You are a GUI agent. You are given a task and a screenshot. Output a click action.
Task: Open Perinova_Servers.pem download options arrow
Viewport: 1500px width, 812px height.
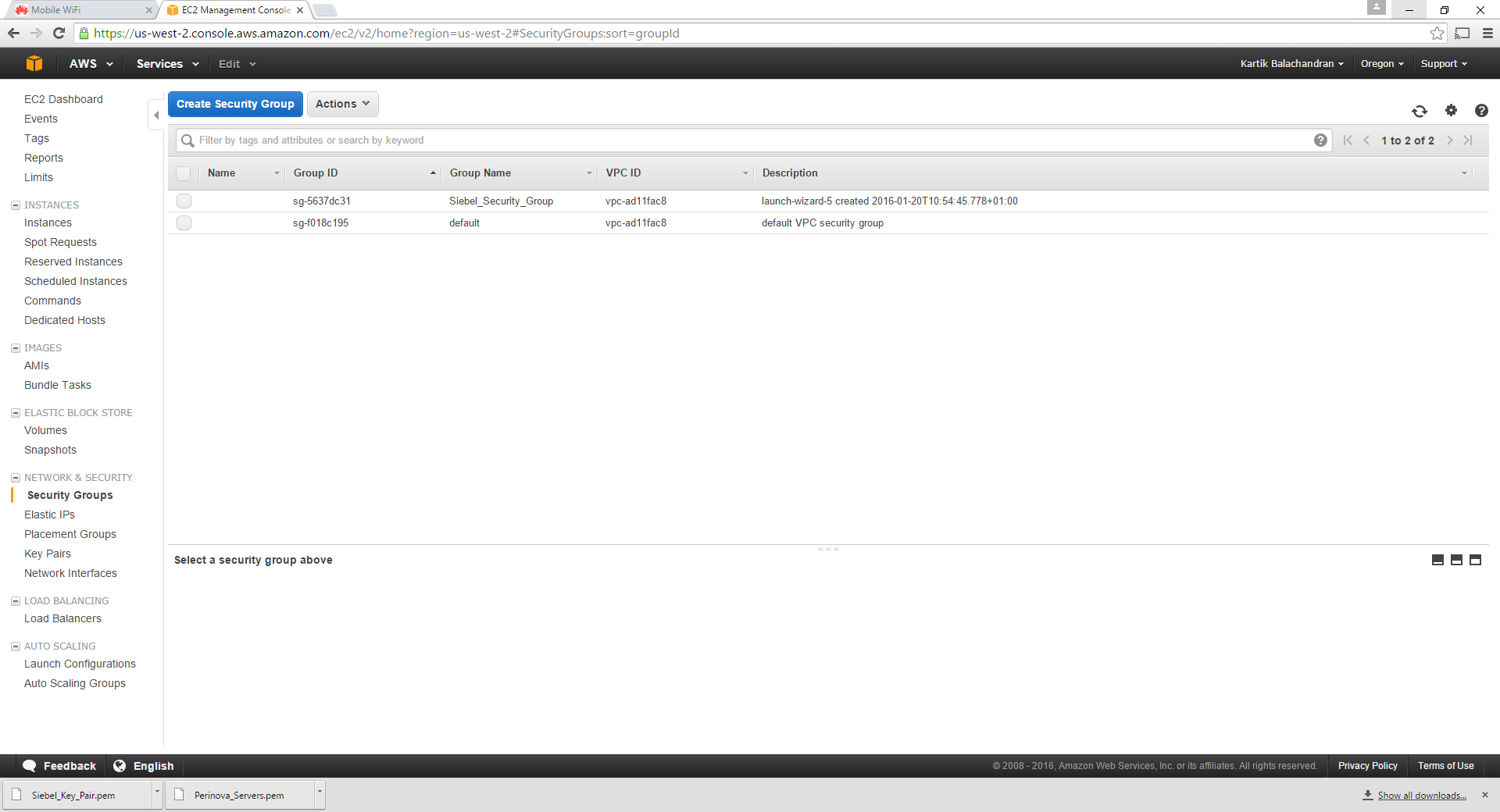[320, 794]
